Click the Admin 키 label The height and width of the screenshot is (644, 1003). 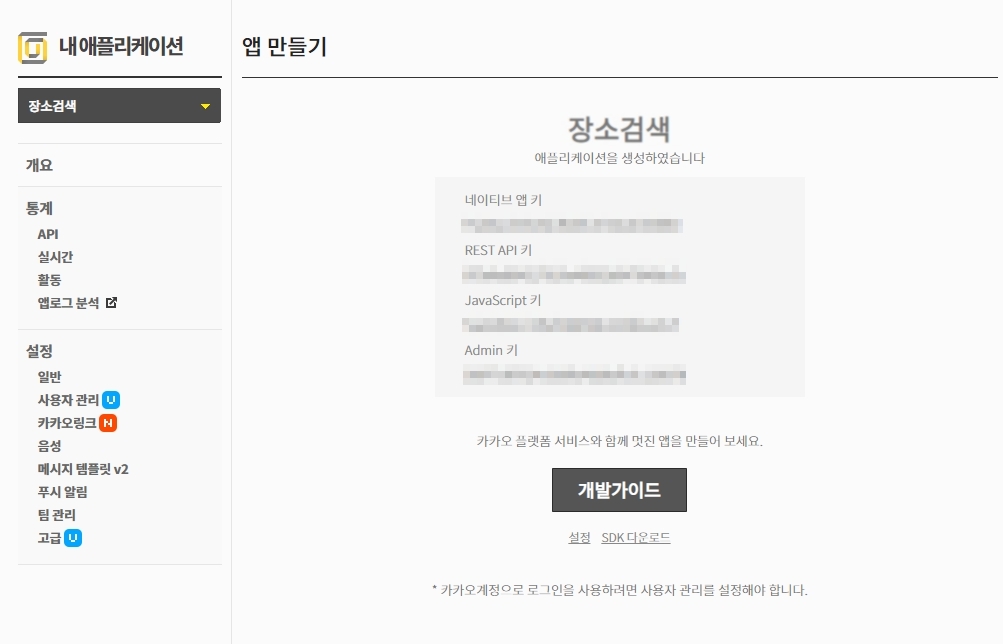[x=491, y=350]
